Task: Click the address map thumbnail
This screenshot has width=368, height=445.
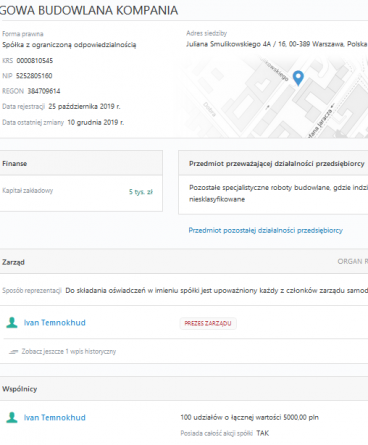Action: (x=277, y=97)
